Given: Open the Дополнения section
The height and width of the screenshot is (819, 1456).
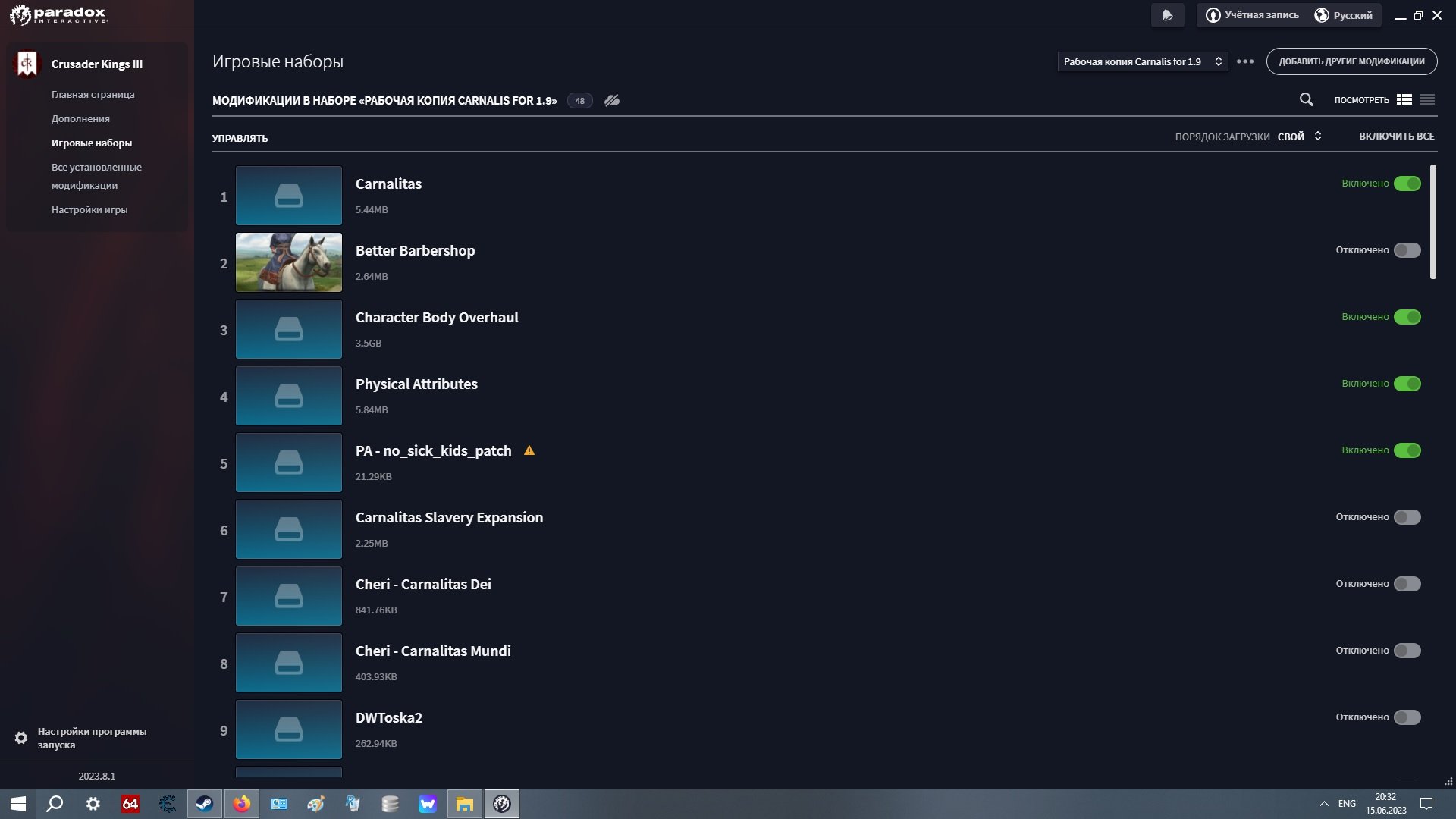Looking at the screenshot, I should pyautogui.click(x=80, y=118).
